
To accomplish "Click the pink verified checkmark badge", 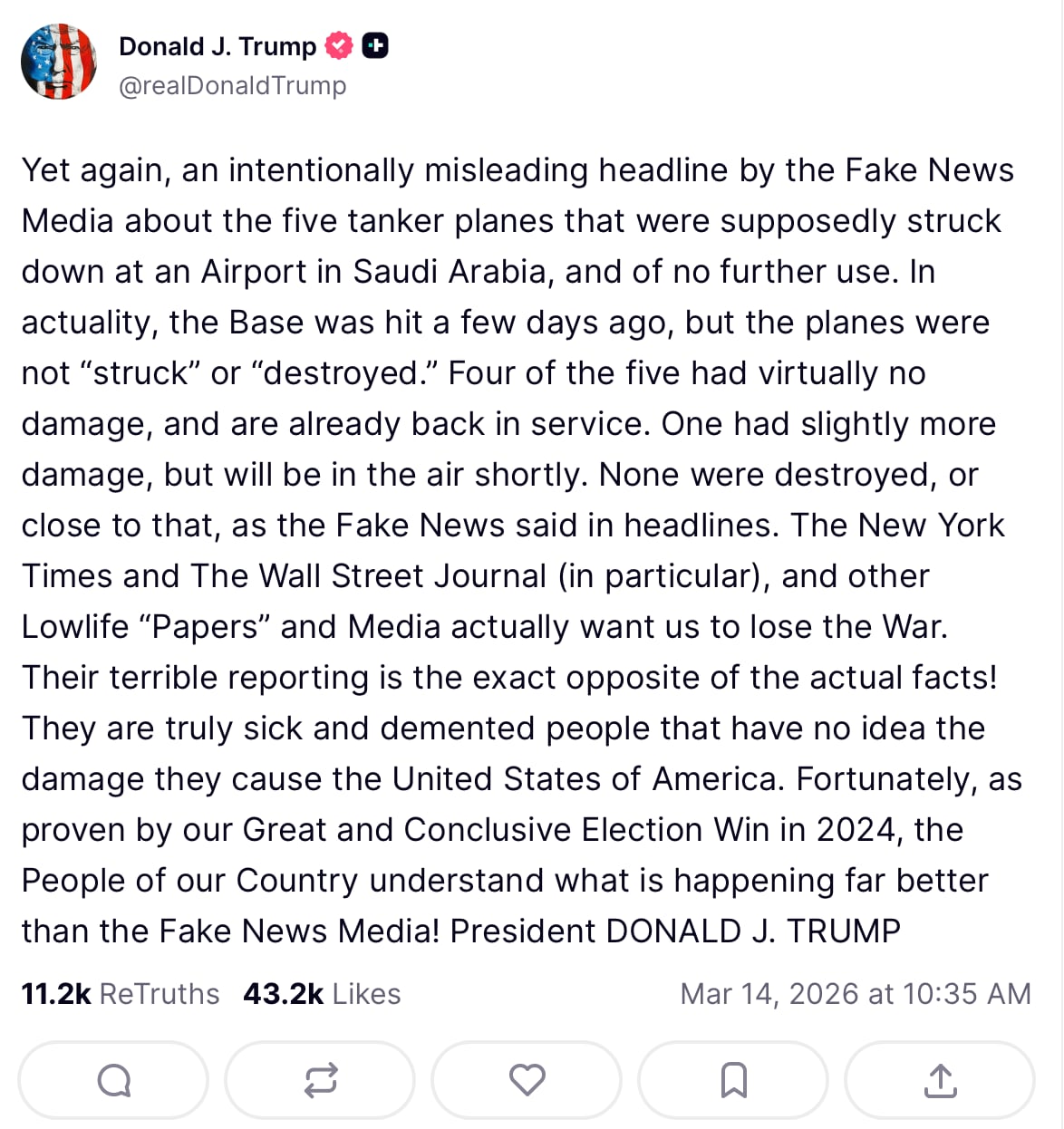I will tap(337, 45).
